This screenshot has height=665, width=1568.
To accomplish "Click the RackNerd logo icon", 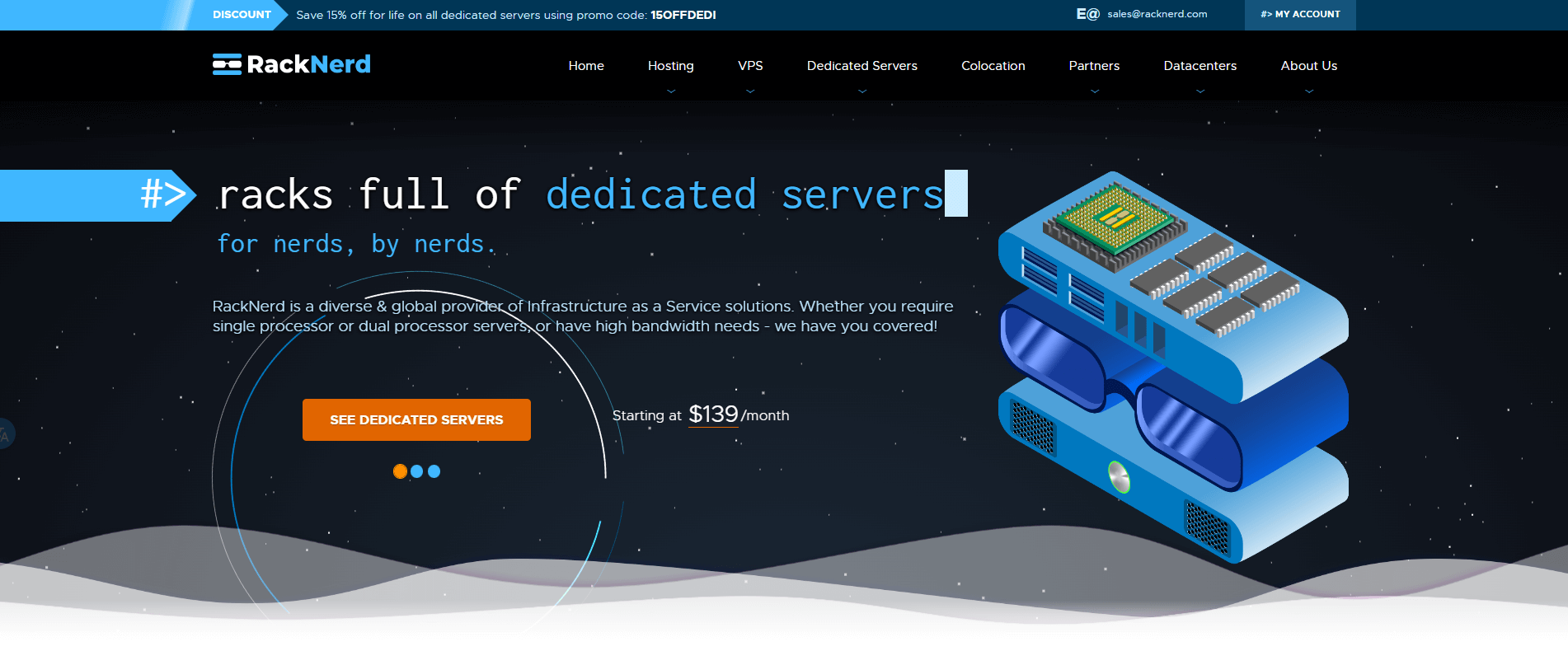I will coord(227,64).
